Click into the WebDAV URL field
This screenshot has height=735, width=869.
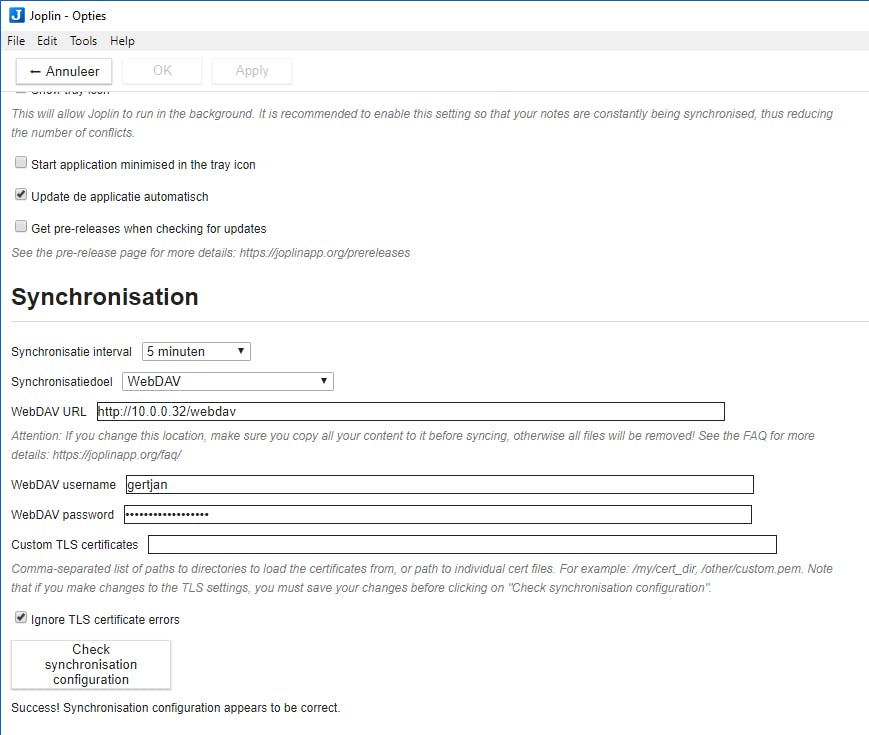[x=411, y=411]
